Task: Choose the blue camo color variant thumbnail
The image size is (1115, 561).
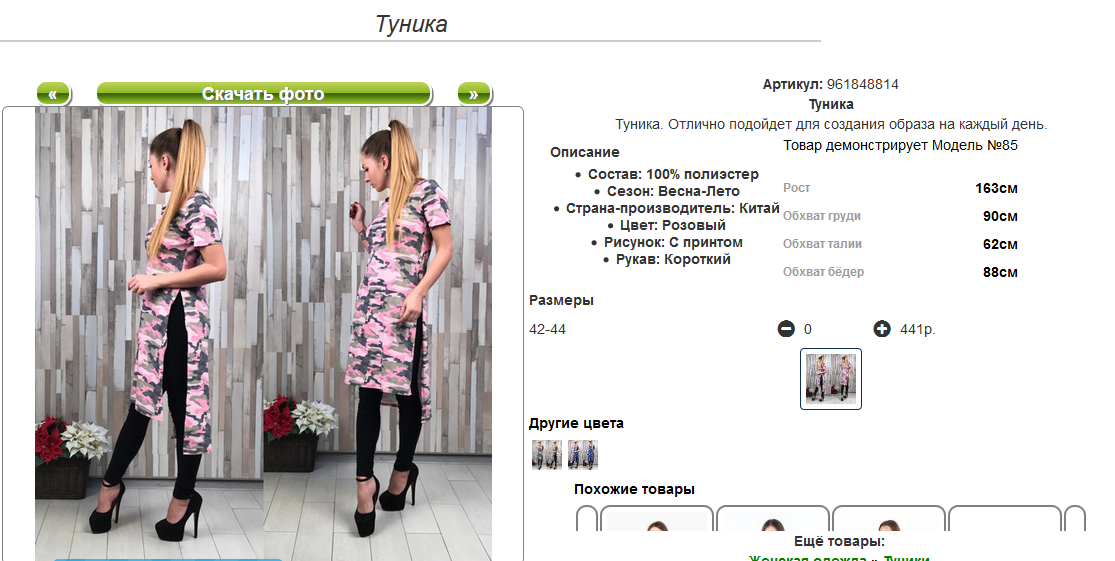Action: click(582, 454)
